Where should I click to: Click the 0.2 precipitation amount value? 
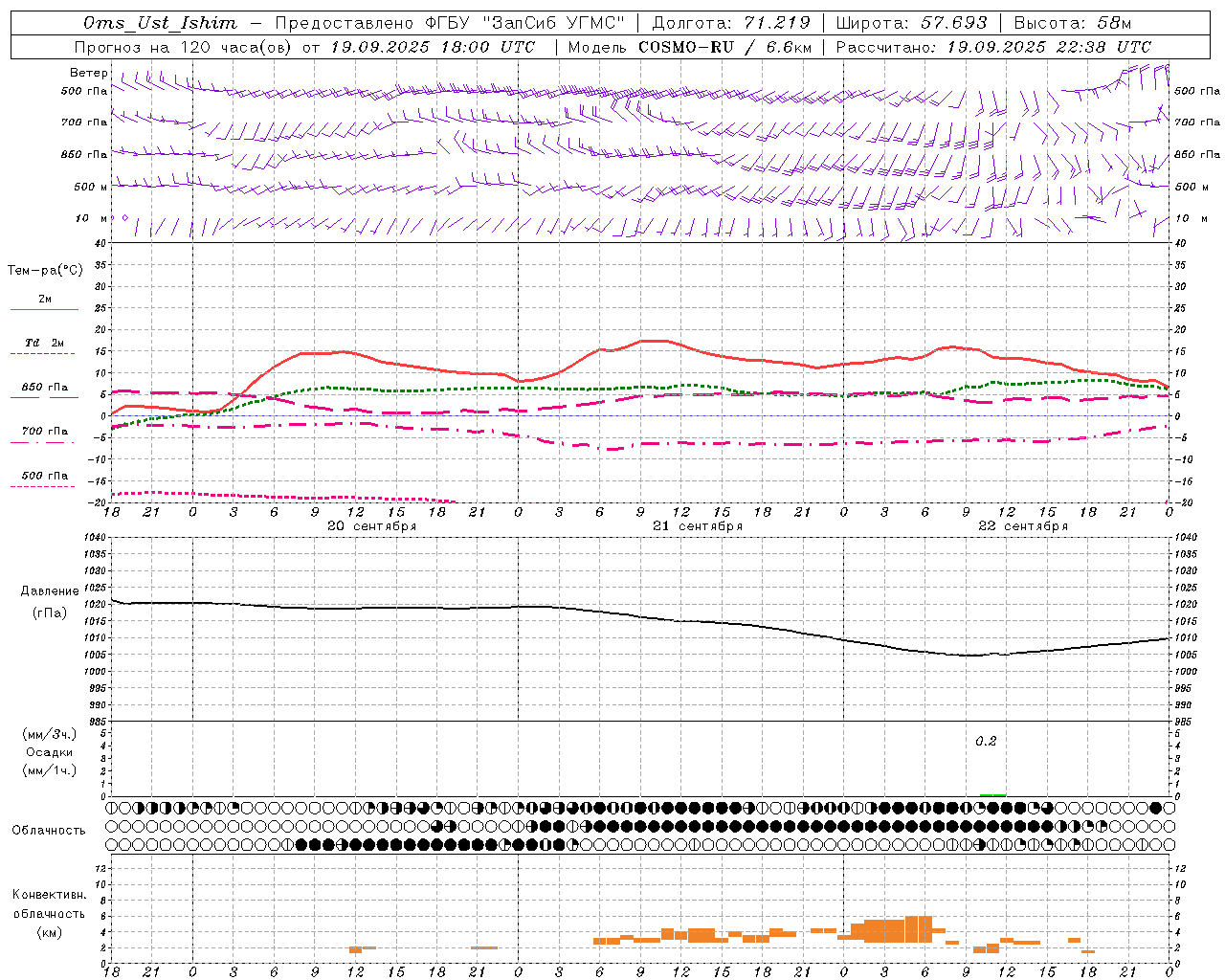click(986, 742)
